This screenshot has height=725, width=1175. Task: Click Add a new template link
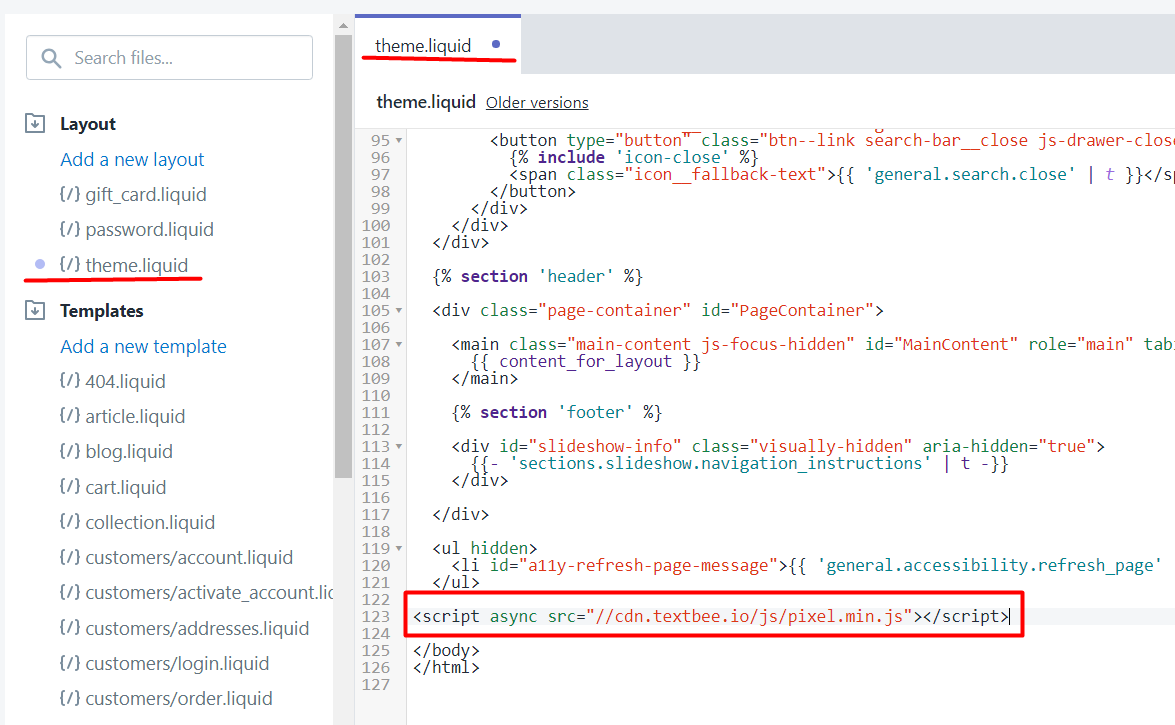pos(143,346)
